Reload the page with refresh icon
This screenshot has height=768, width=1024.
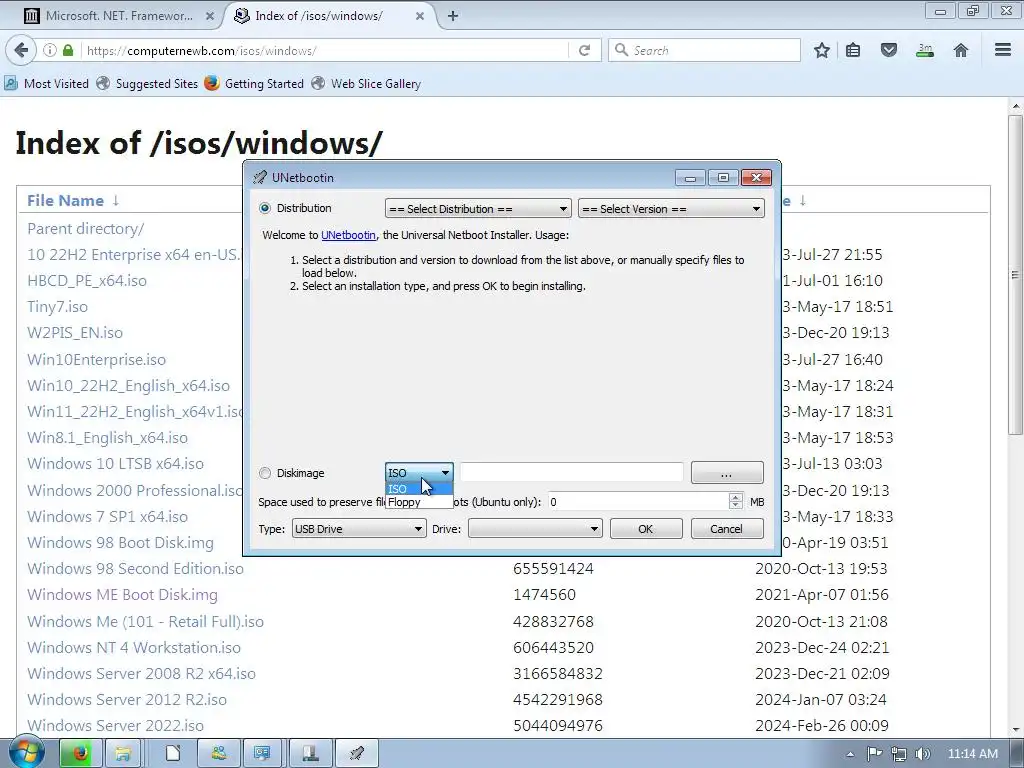coord(584,50)
